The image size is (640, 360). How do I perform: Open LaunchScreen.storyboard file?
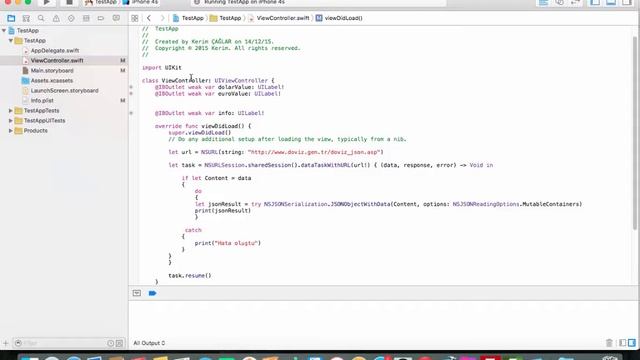[64, 91]
